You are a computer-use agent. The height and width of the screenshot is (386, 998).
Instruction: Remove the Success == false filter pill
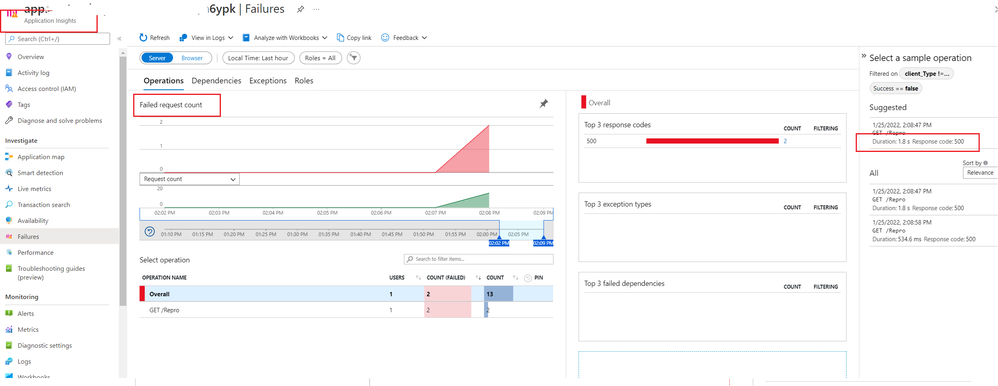[x=896, y=89]
